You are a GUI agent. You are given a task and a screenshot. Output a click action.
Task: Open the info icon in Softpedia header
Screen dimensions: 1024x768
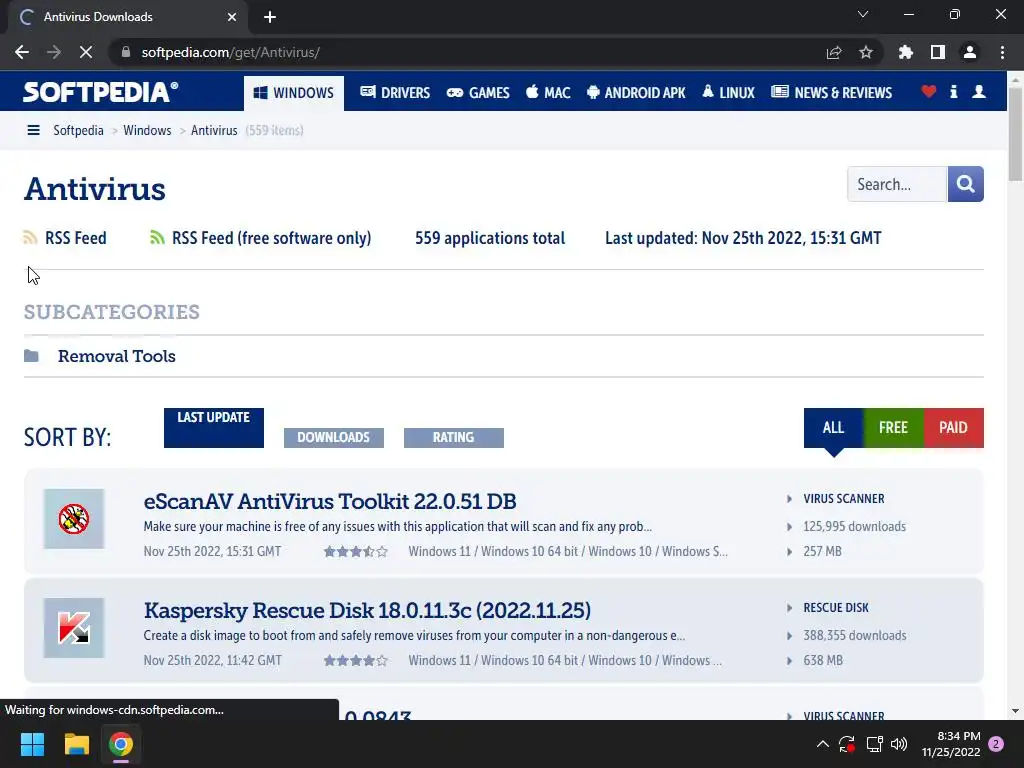coord(953,91)
